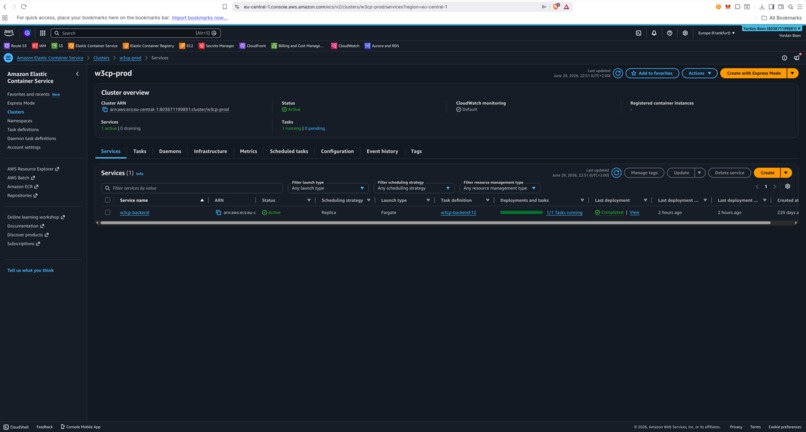Refresh the Services table
This screenshot has height=432, width=806.
coord(616,173)
